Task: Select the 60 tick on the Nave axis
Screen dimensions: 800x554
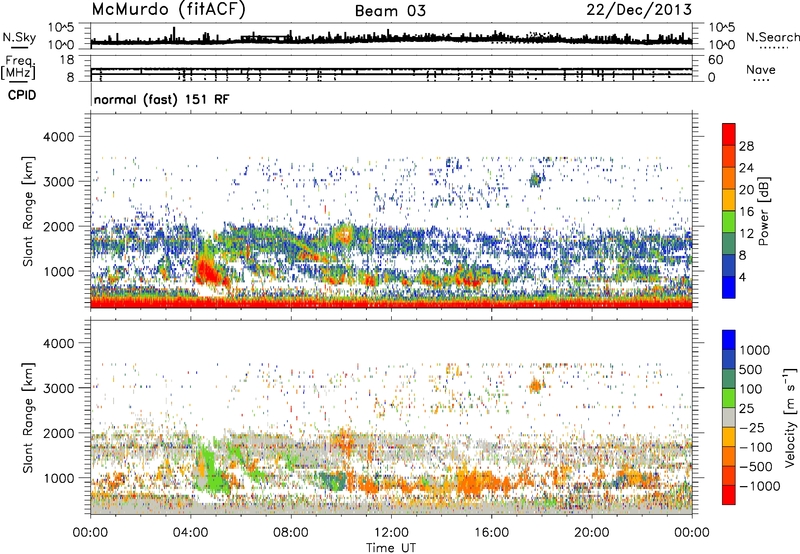Action: tap(715, 60)
